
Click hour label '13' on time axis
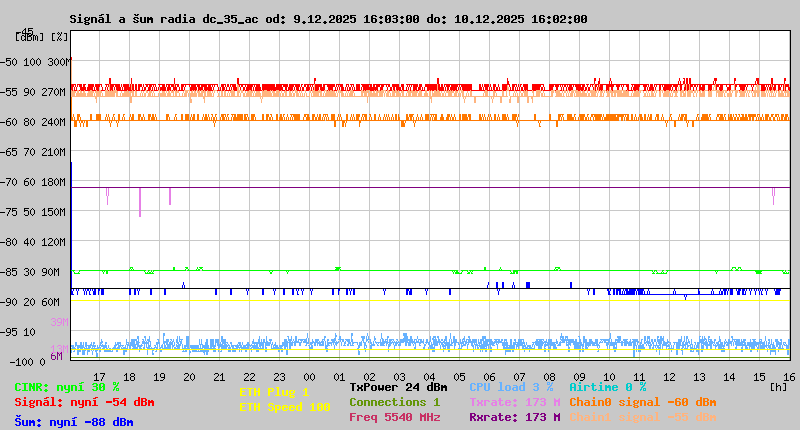pos(699,377)
